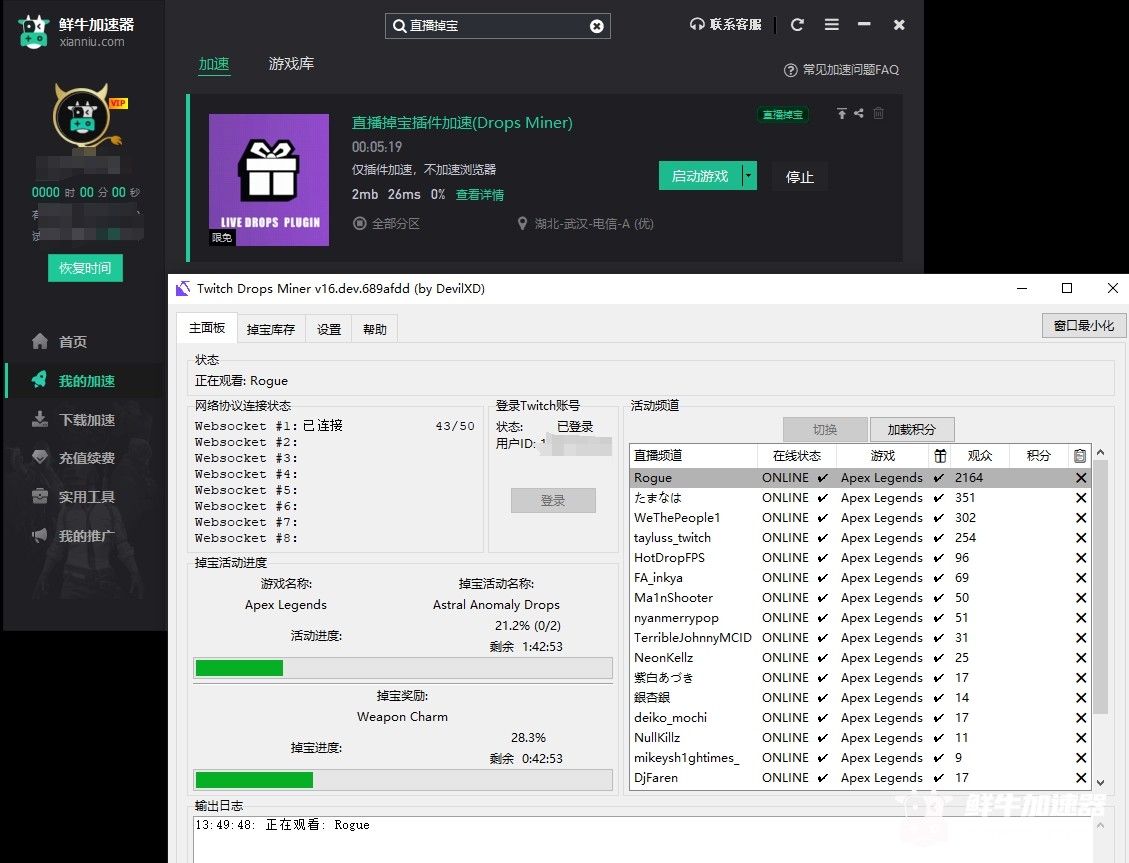Remove the HotDropFPS channel with its X
The height and width of the screenshot is (863, 1129).
pos(1081,558)
